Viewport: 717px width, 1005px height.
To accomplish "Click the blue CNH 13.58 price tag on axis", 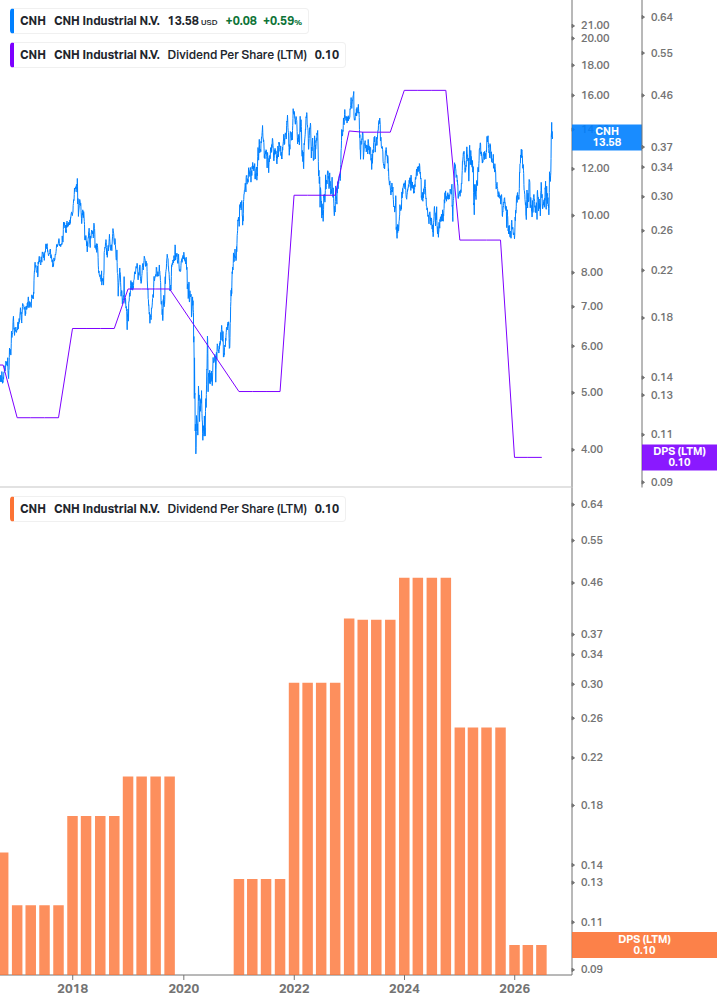I will click(x=607, y=137).
